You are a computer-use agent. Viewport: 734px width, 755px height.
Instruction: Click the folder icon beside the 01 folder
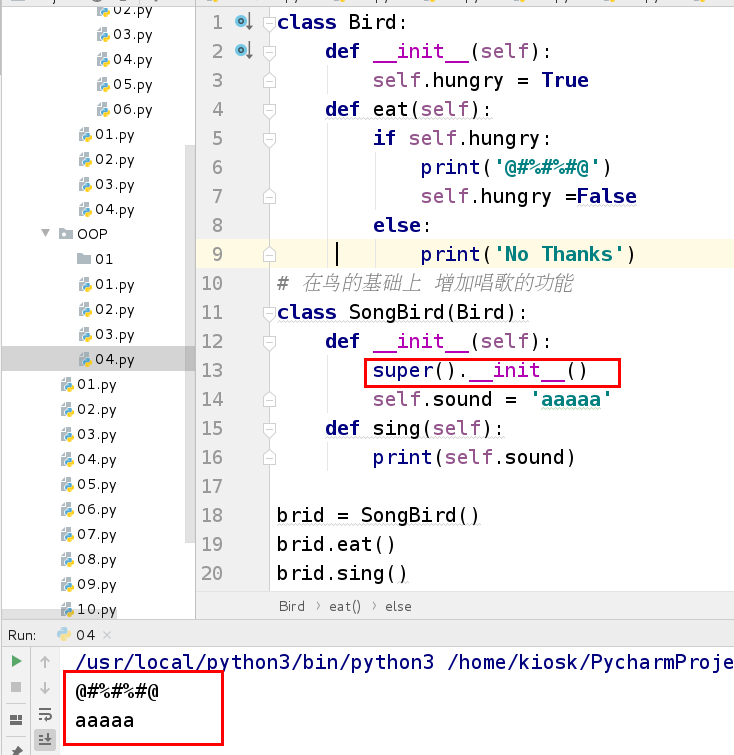84,259
